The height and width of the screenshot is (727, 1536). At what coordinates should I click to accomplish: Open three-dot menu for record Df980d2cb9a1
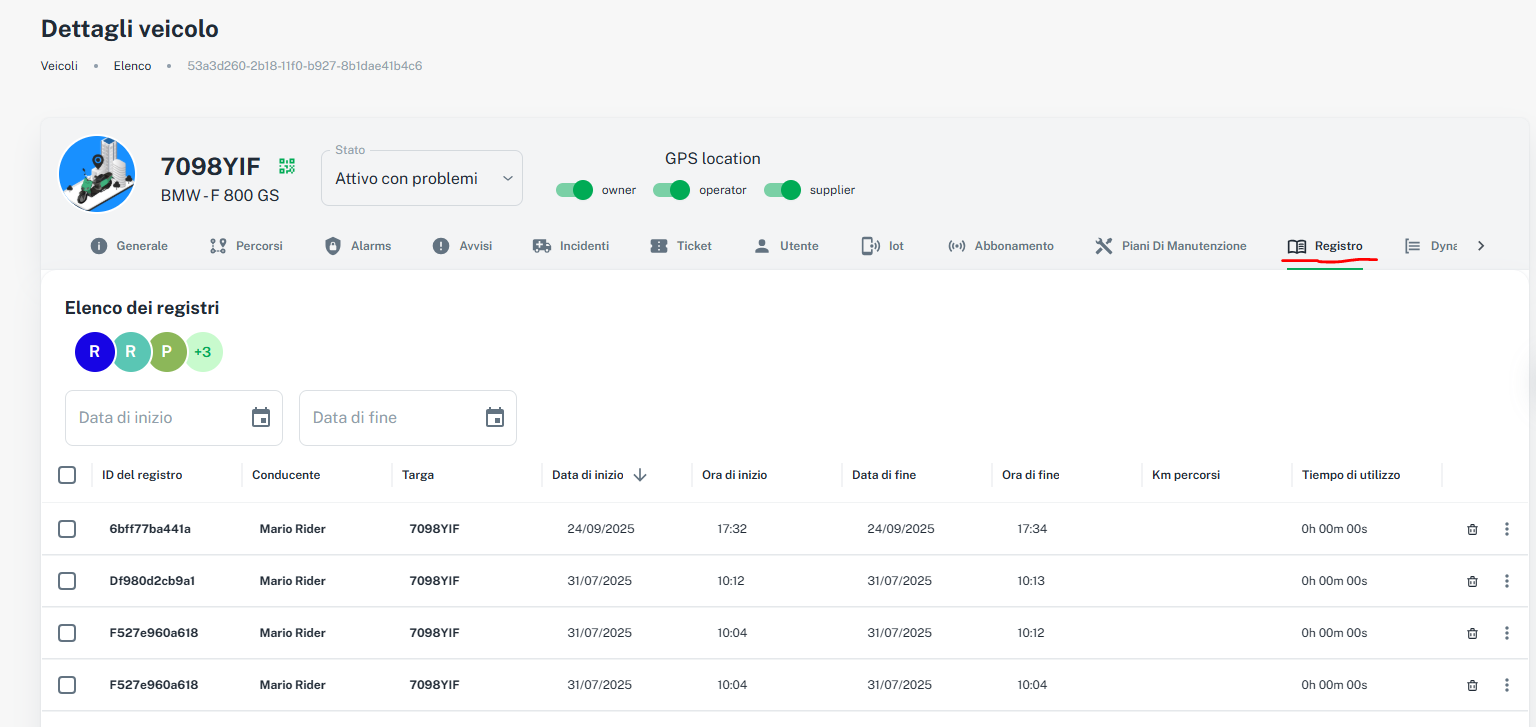pyautogui.click(x=1507, y=581)
